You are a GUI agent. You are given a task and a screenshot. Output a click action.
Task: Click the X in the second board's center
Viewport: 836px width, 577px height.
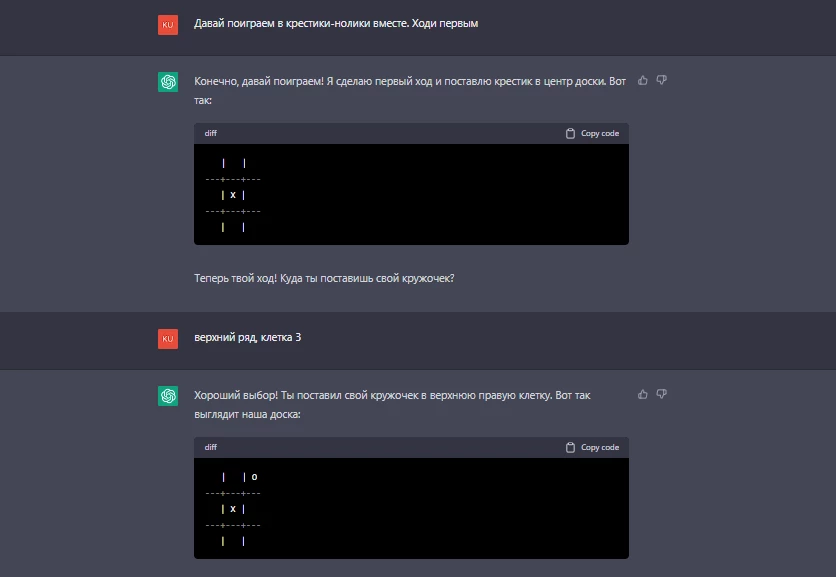[x=233, y=509]
